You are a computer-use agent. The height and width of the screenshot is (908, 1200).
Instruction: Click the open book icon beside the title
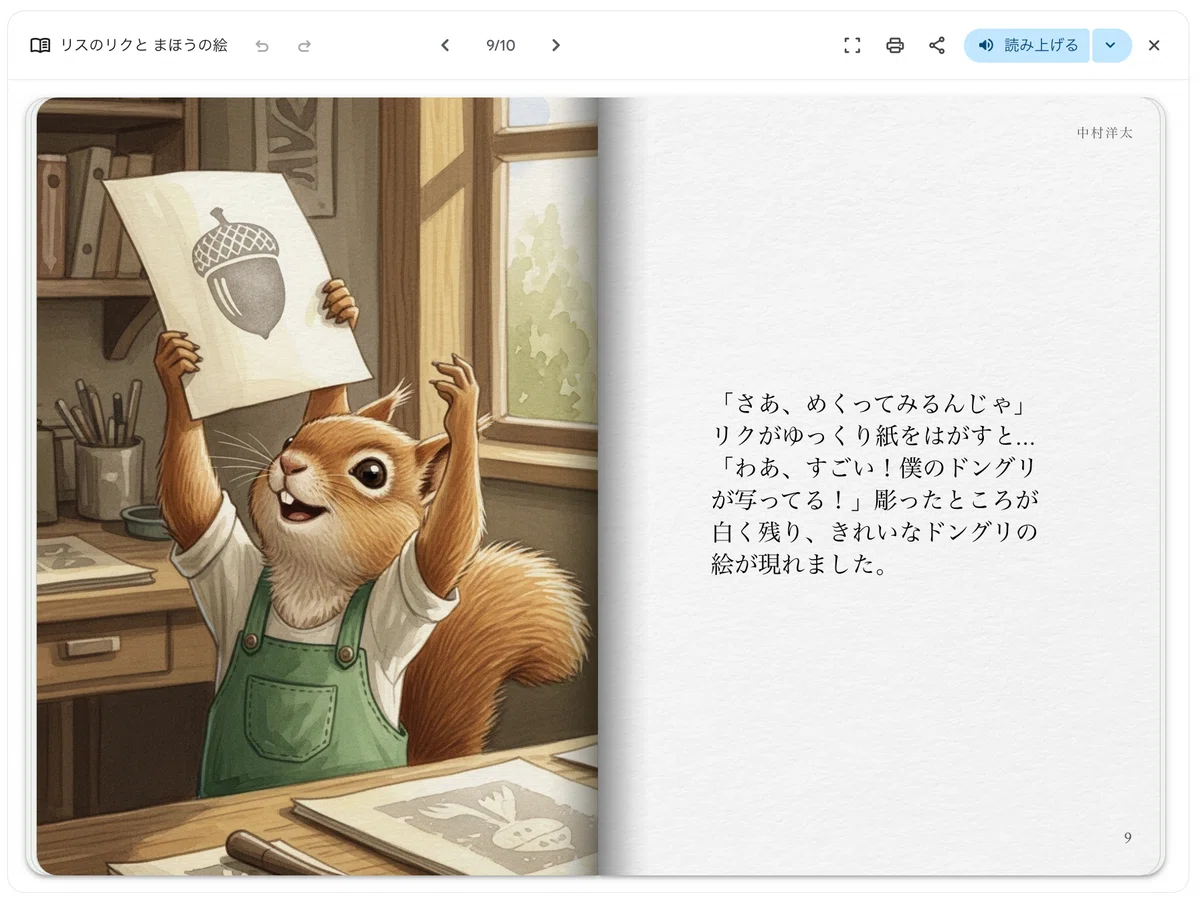(x=40, y=45)
